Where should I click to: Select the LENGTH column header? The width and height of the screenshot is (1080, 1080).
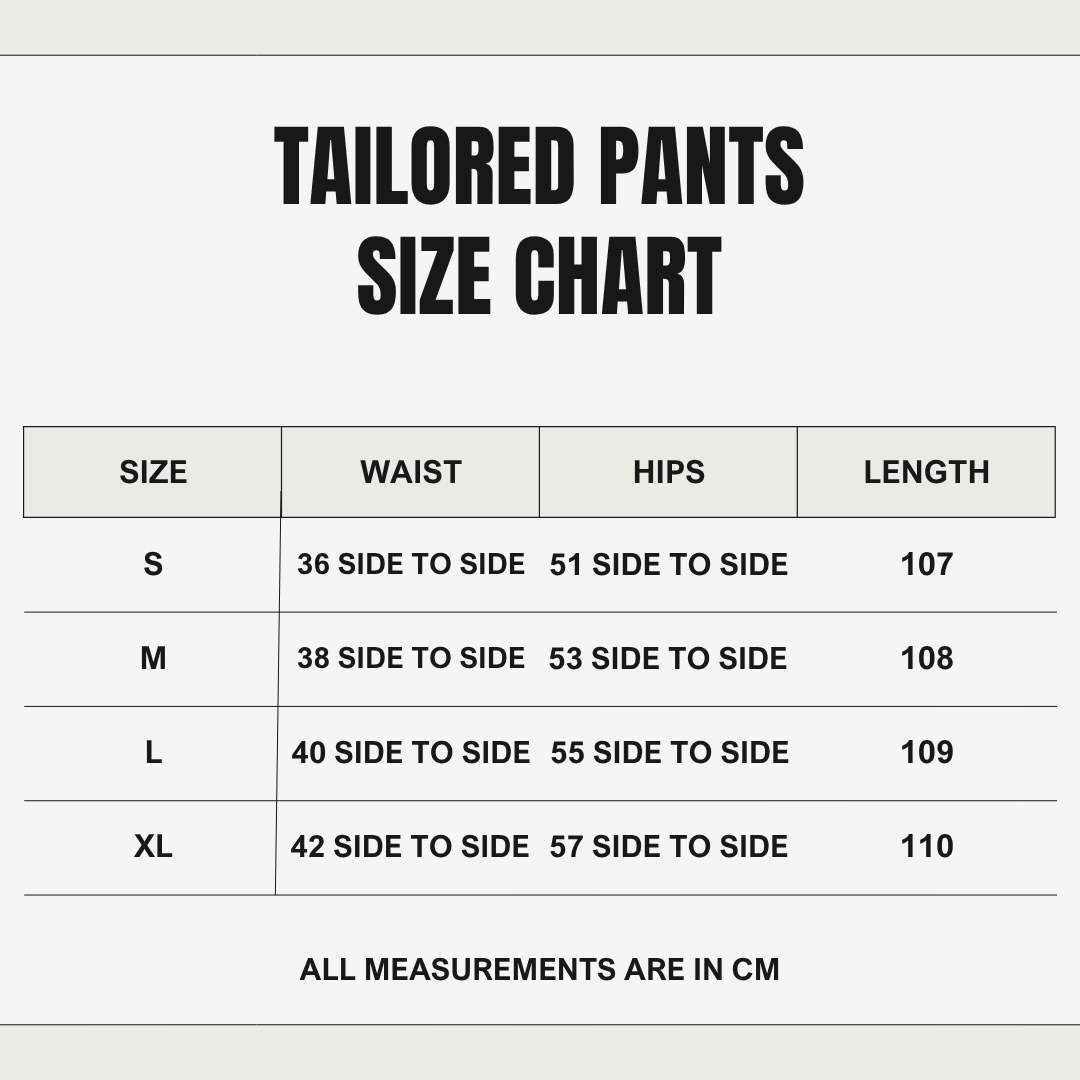pyautogui.click(x=926, y=472)
